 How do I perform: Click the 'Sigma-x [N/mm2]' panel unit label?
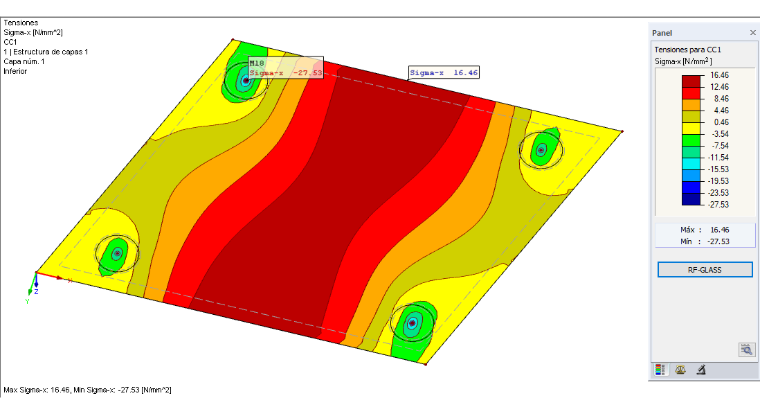coord(683,61)
